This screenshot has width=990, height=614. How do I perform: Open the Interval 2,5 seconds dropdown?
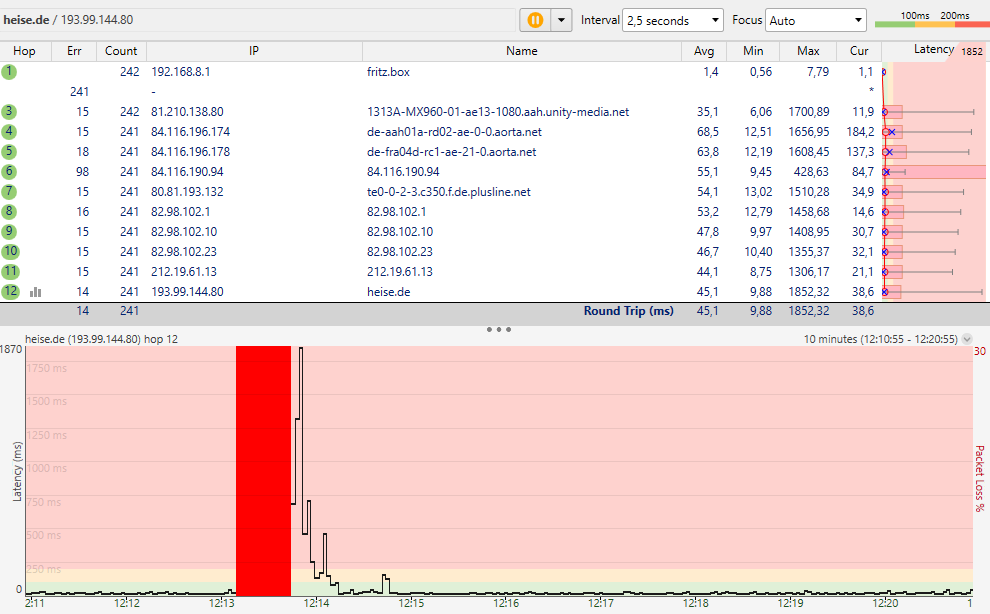click(x=672, y=20)
